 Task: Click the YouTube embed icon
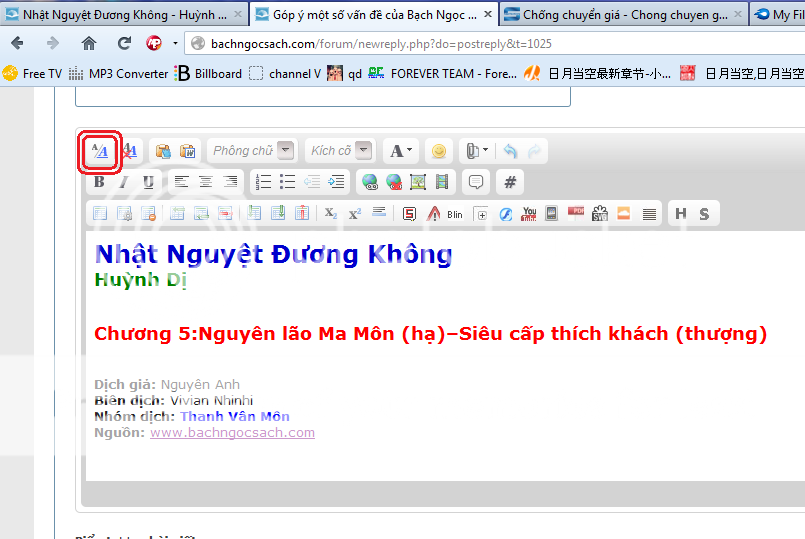pyautogui.click(x=529, y=214)
